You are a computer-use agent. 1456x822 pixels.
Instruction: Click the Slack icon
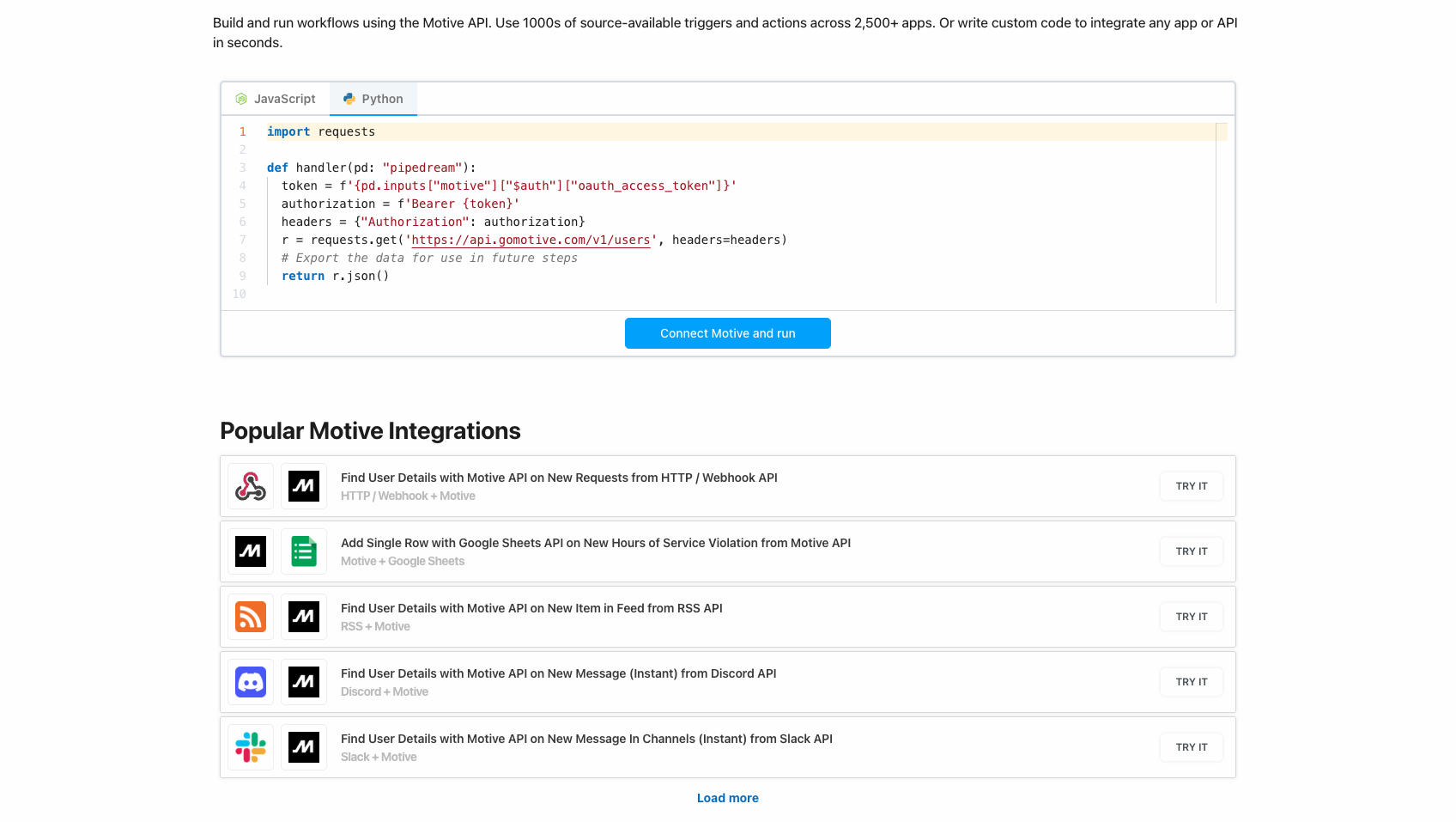pos(251,747)
